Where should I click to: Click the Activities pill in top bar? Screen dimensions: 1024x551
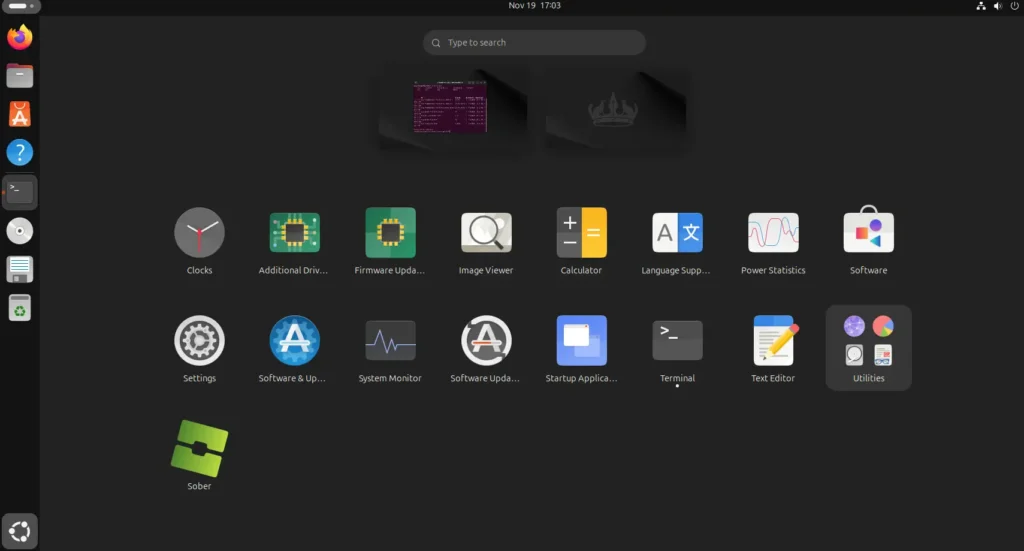tap(21, 6)
